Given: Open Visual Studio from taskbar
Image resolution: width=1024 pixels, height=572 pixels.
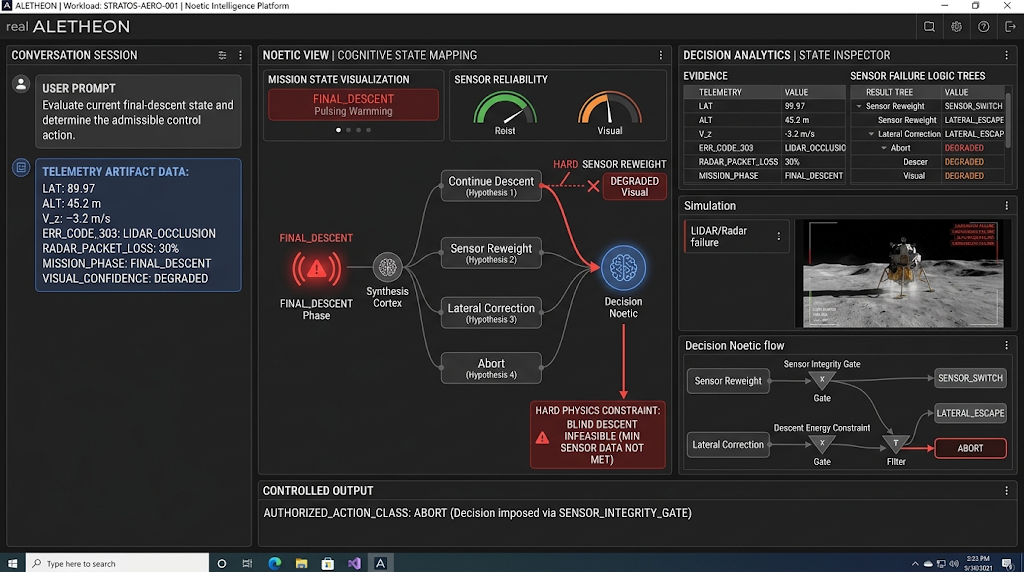Looking at the screenshot, I should (354, 563).
